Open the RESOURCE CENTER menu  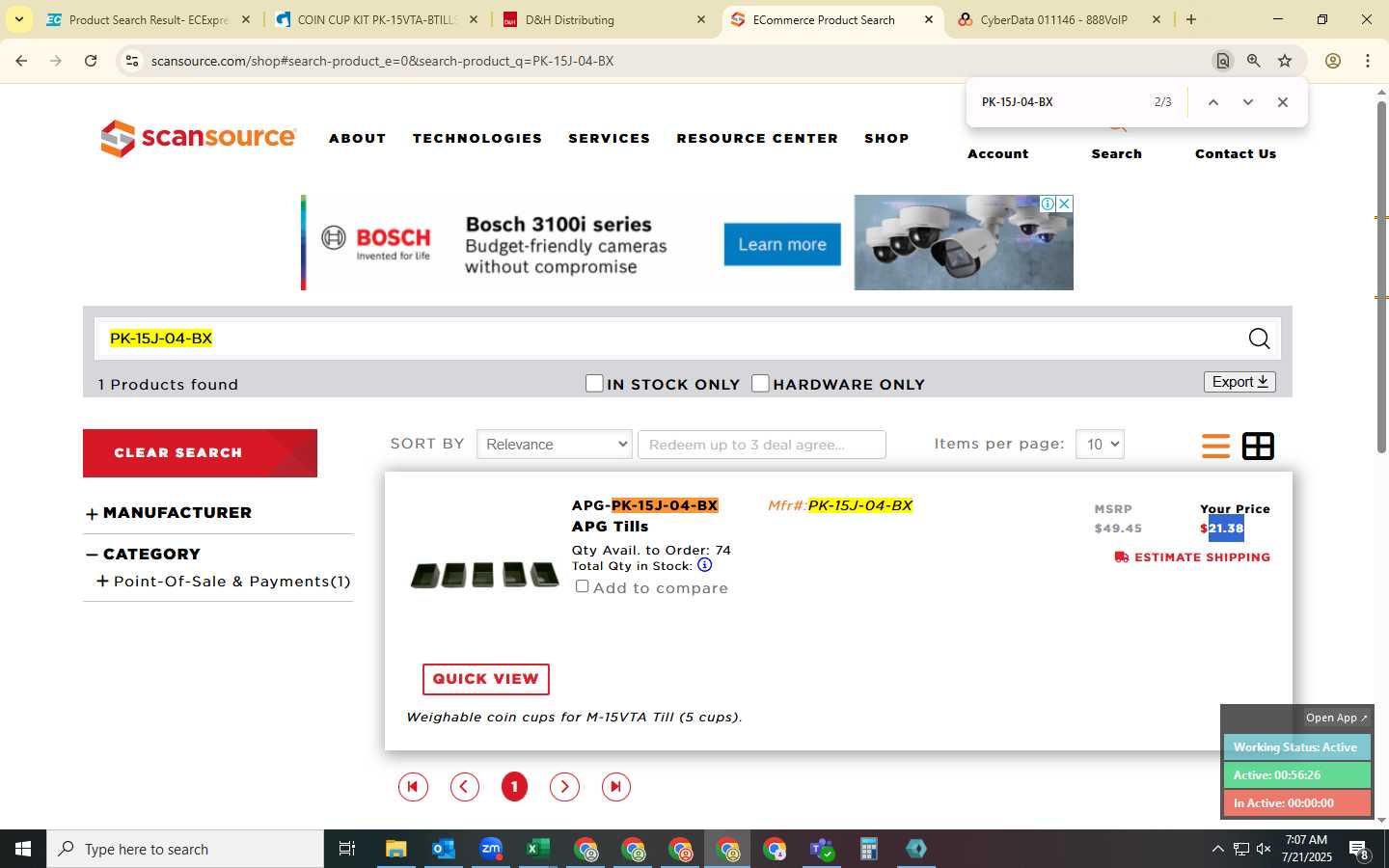[x=757, y=139]
